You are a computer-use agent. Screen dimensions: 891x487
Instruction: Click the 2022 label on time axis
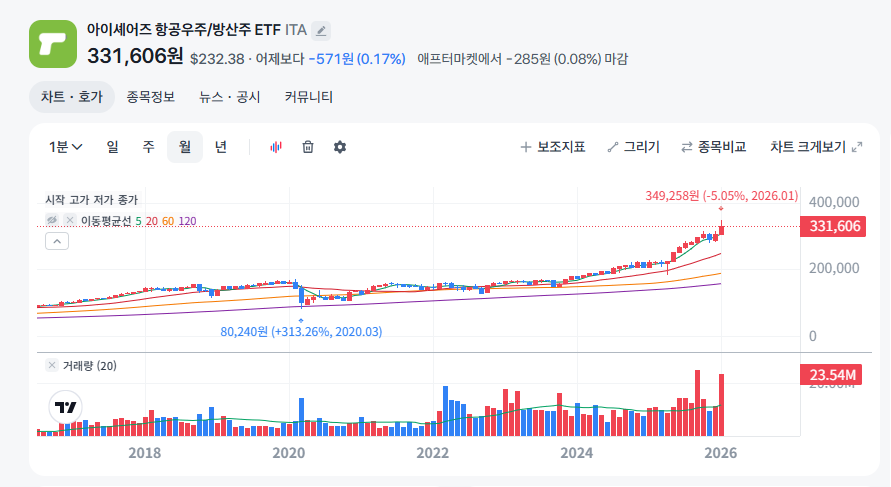pyautogui.click(x=432, y=453)
